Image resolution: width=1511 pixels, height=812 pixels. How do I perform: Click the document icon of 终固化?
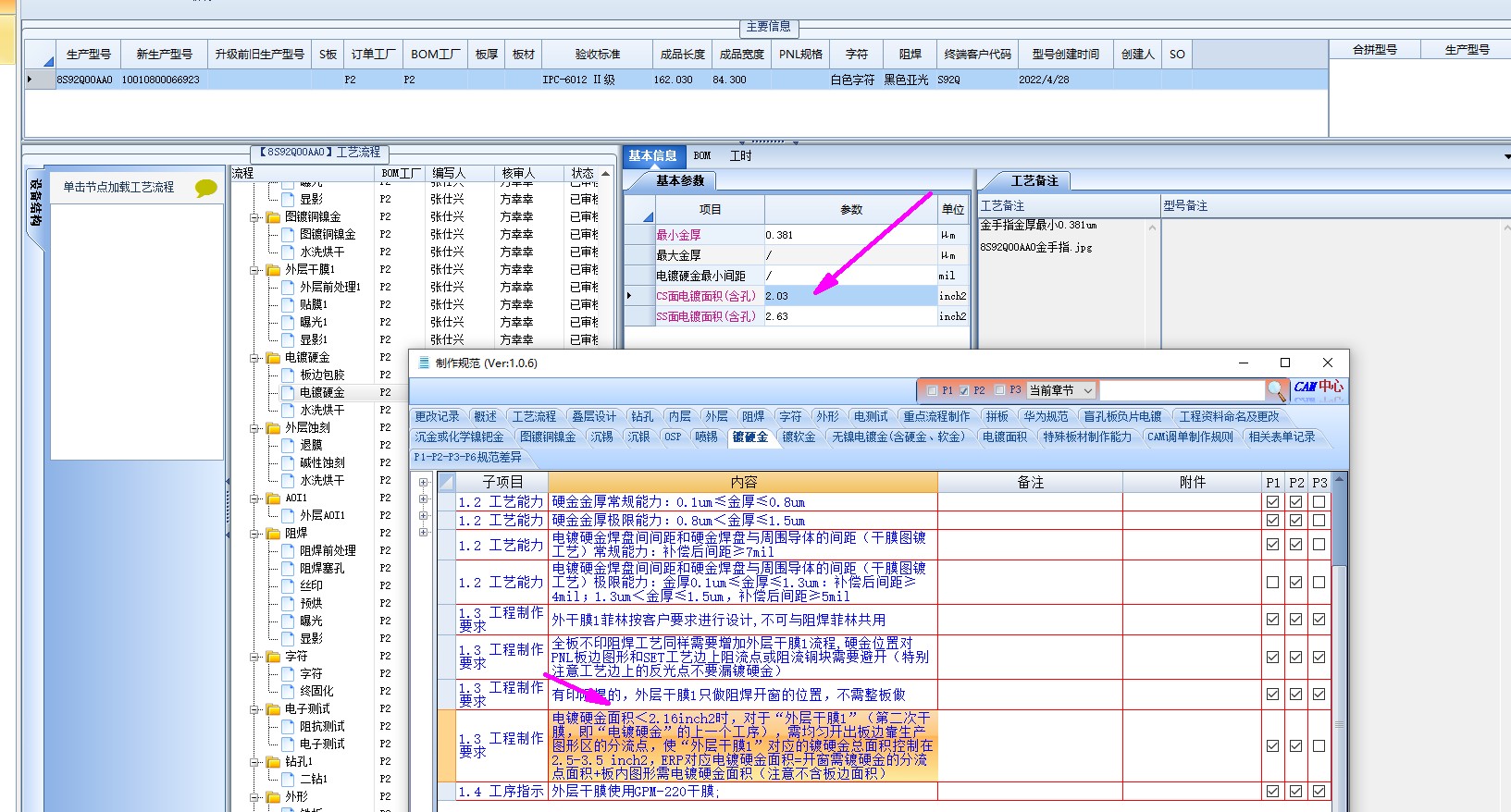point(288,691)
